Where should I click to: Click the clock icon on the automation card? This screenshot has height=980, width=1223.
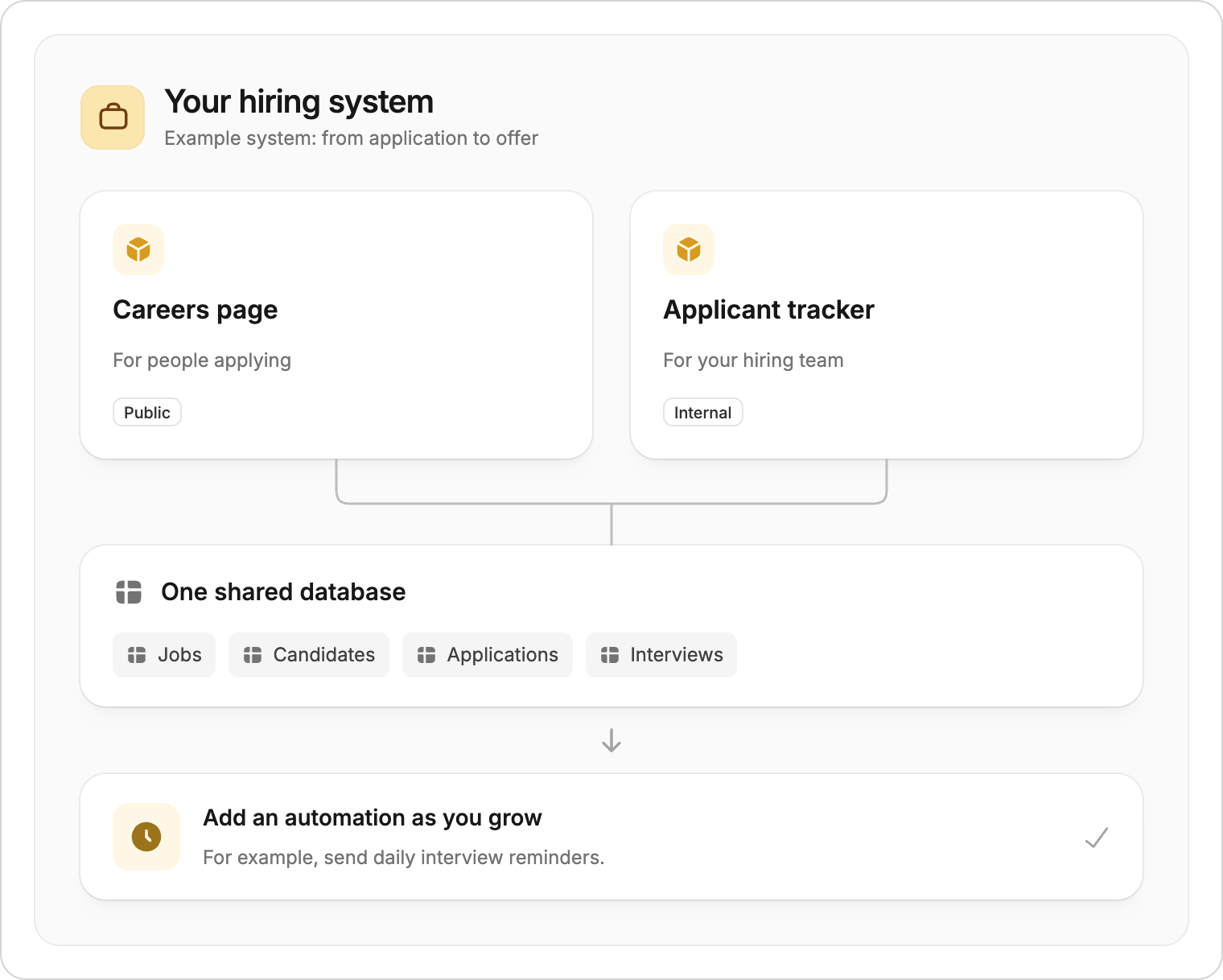pyautogui.click(x=146, y=837)
